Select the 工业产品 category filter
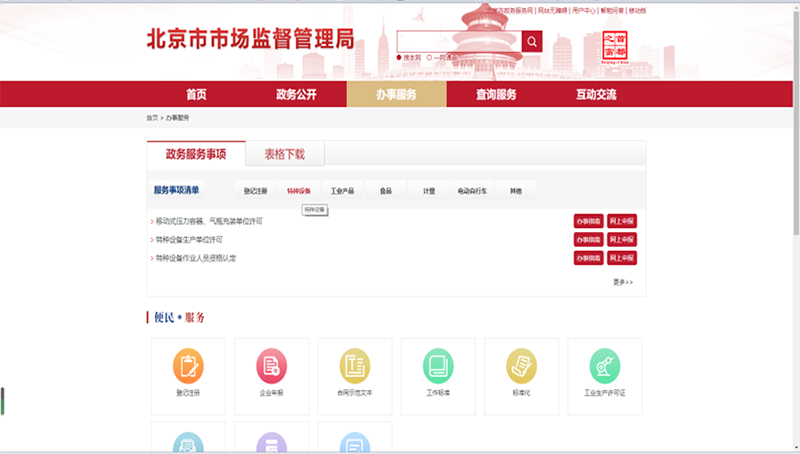The image size is (800, 454). coord(342,191)
